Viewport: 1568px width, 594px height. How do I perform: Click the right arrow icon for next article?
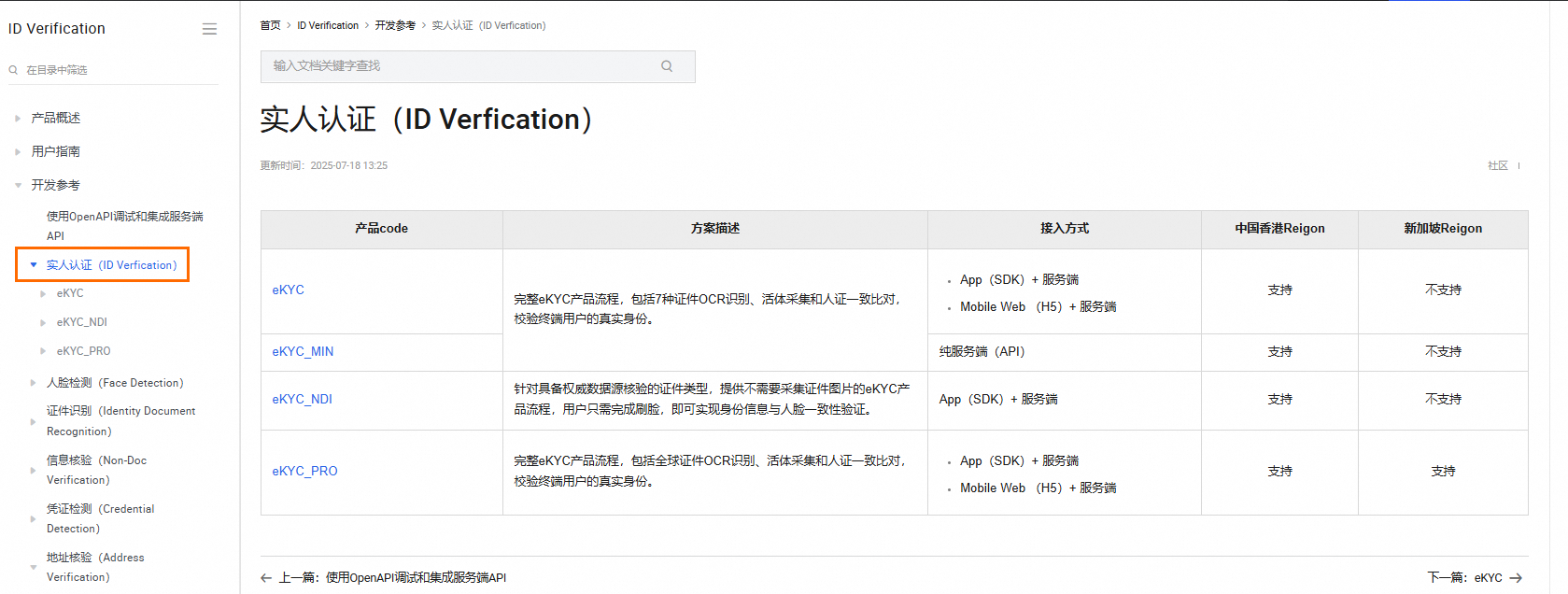(1516, 578)
